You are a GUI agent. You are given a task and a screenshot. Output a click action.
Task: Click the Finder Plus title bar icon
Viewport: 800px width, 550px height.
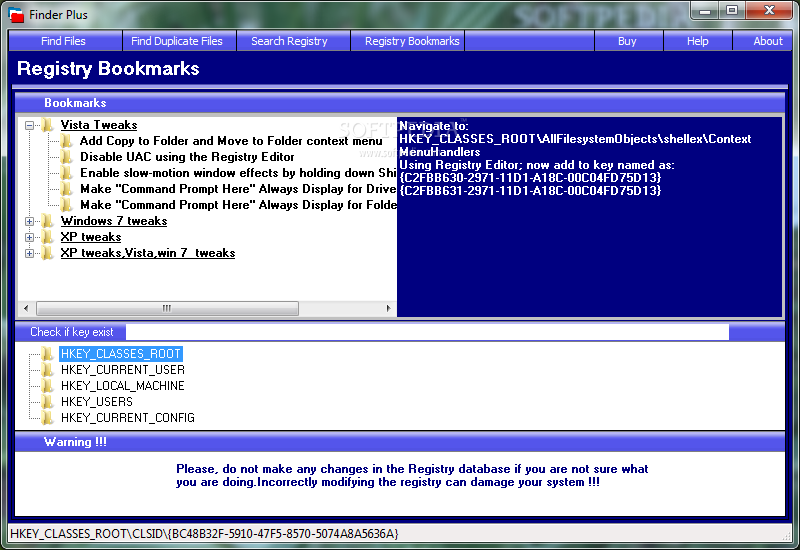(x=17, y=15)
